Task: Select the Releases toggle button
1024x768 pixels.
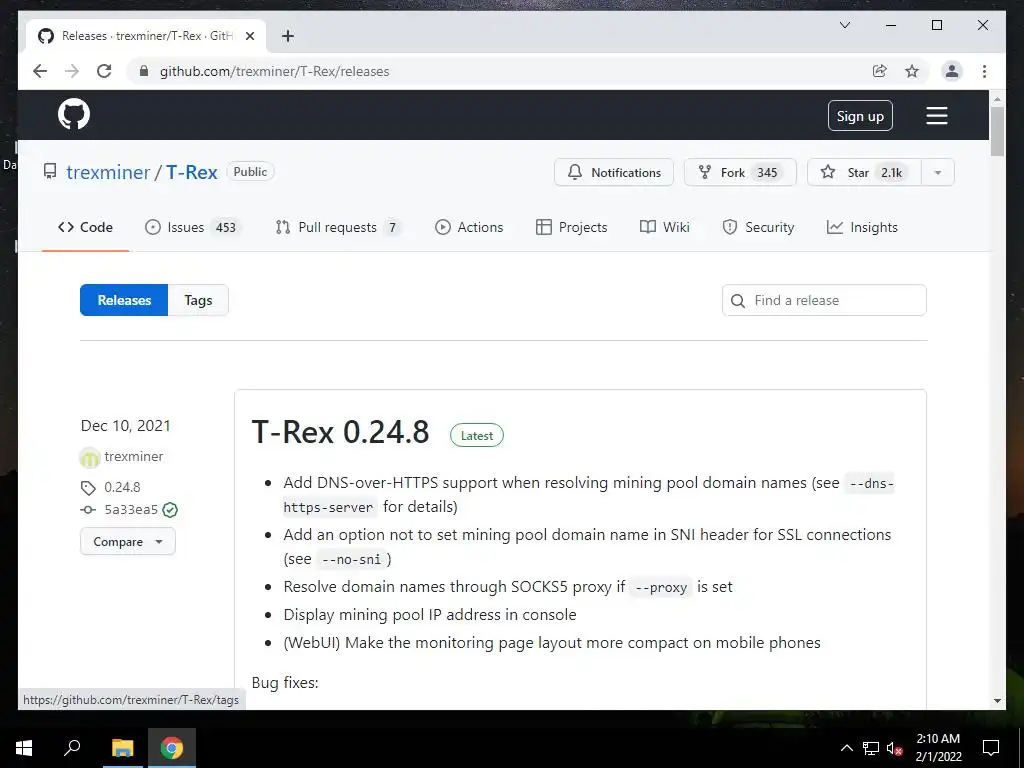Action: pyautogui.click(x=124, y=300)
